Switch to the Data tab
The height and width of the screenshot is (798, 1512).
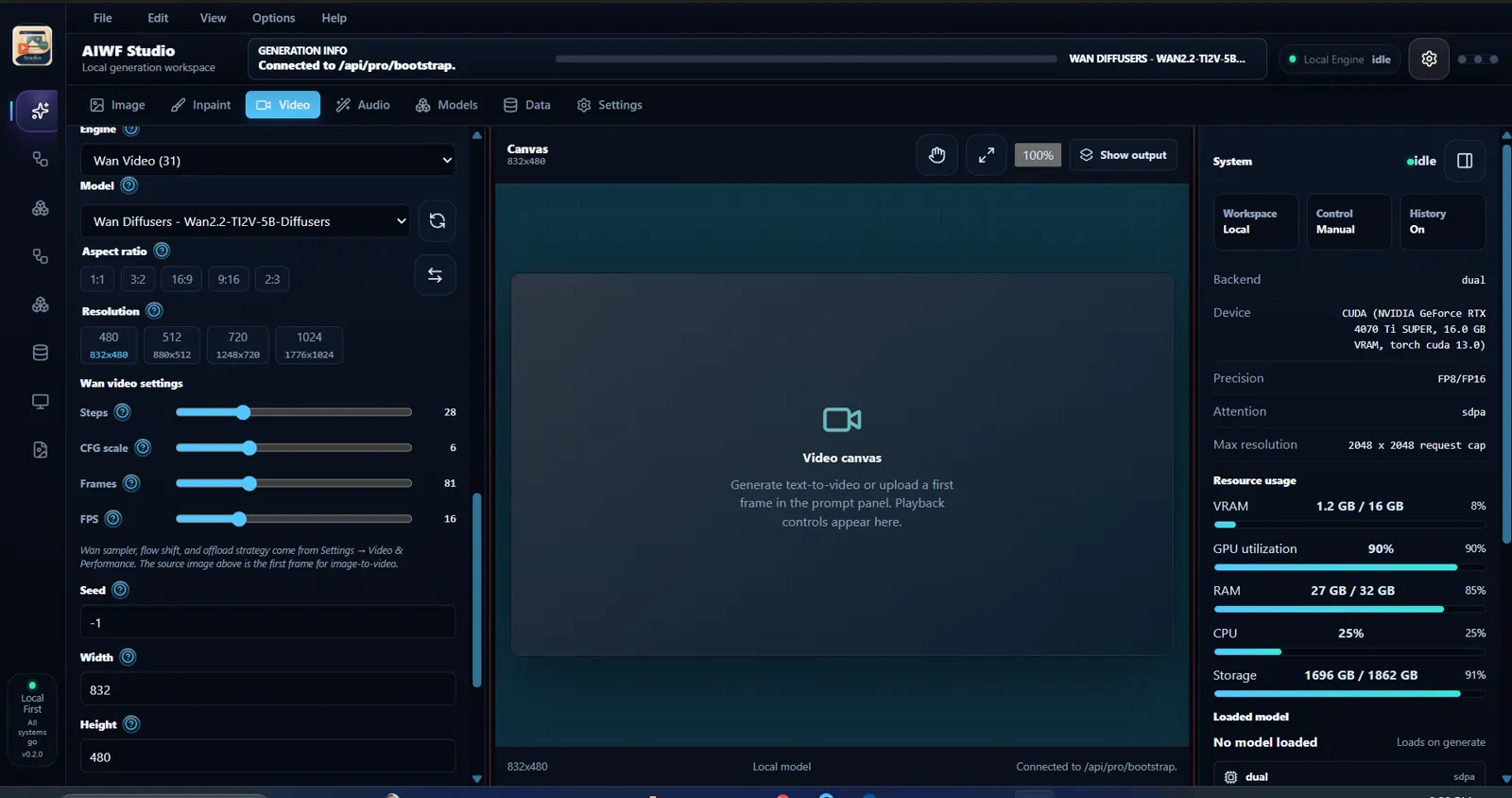click(527, 105)
